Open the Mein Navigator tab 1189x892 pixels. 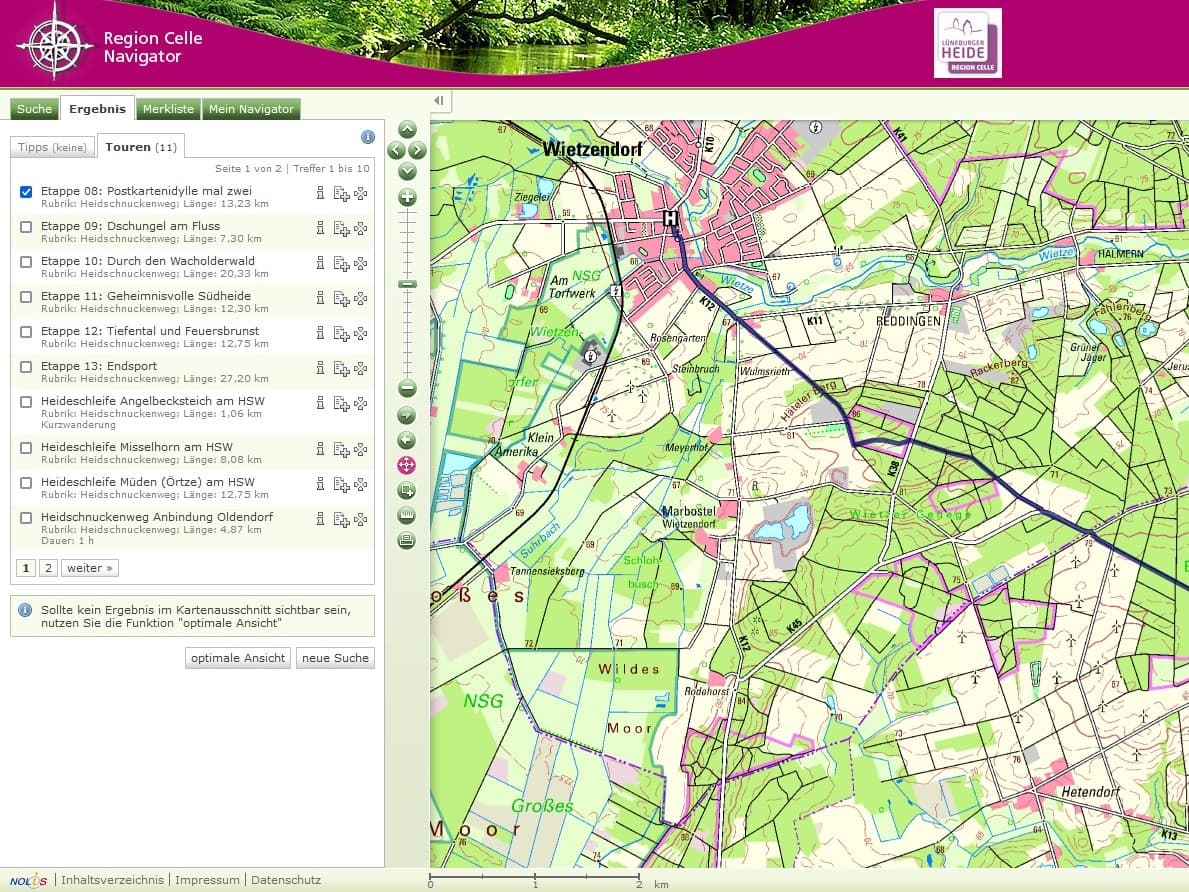(x=251, y=109)
